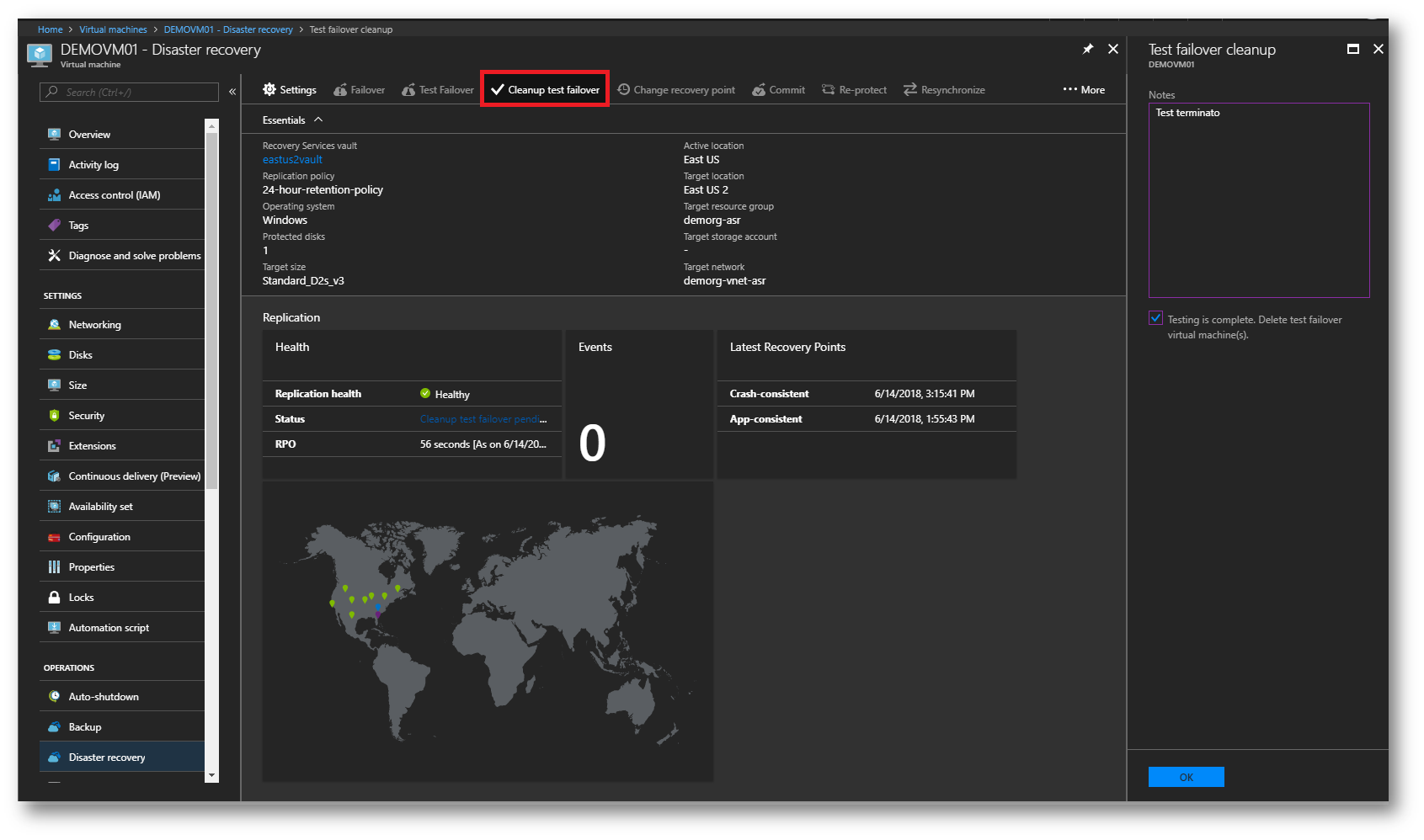This screenshot has height=840, width=1424.
Task: Open the Backup cloud icon
Action: pyautogui.click(x=54, y=726)
